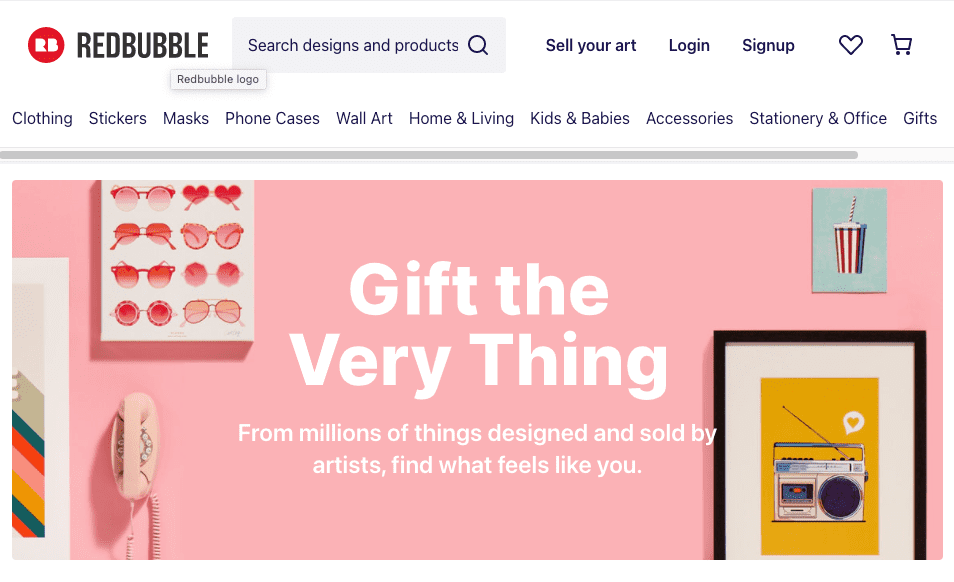Open the Stationery & Office category
954x582 pixels.
coord(818,118)
